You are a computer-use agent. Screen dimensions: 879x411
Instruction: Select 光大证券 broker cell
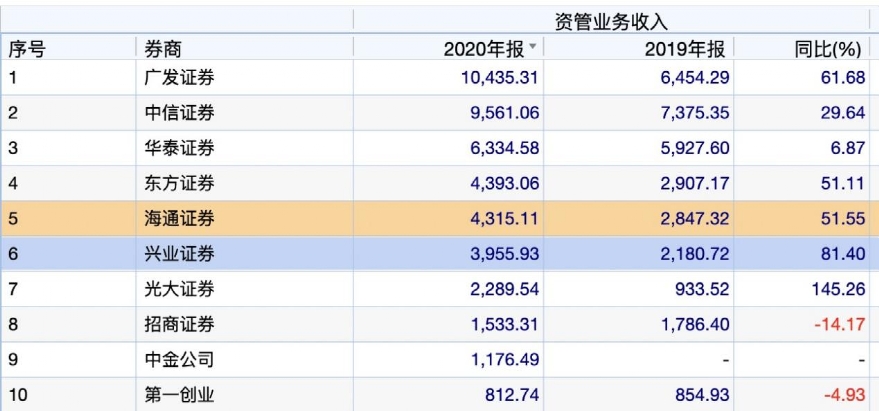click(179, 289)
